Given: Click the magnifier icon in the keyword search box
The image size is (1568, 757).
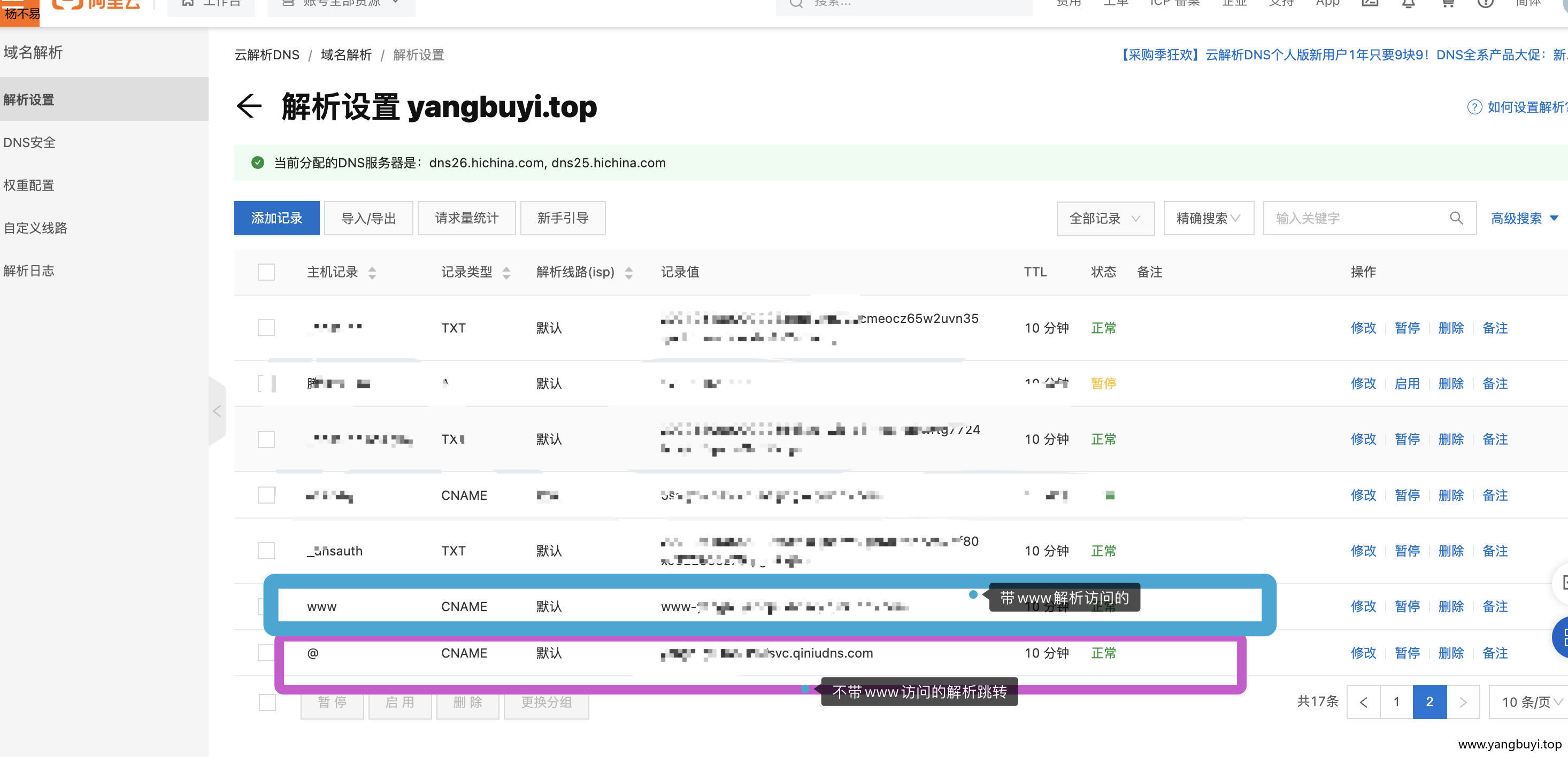Looking at the screenshot, I should tap(1455, 218).
